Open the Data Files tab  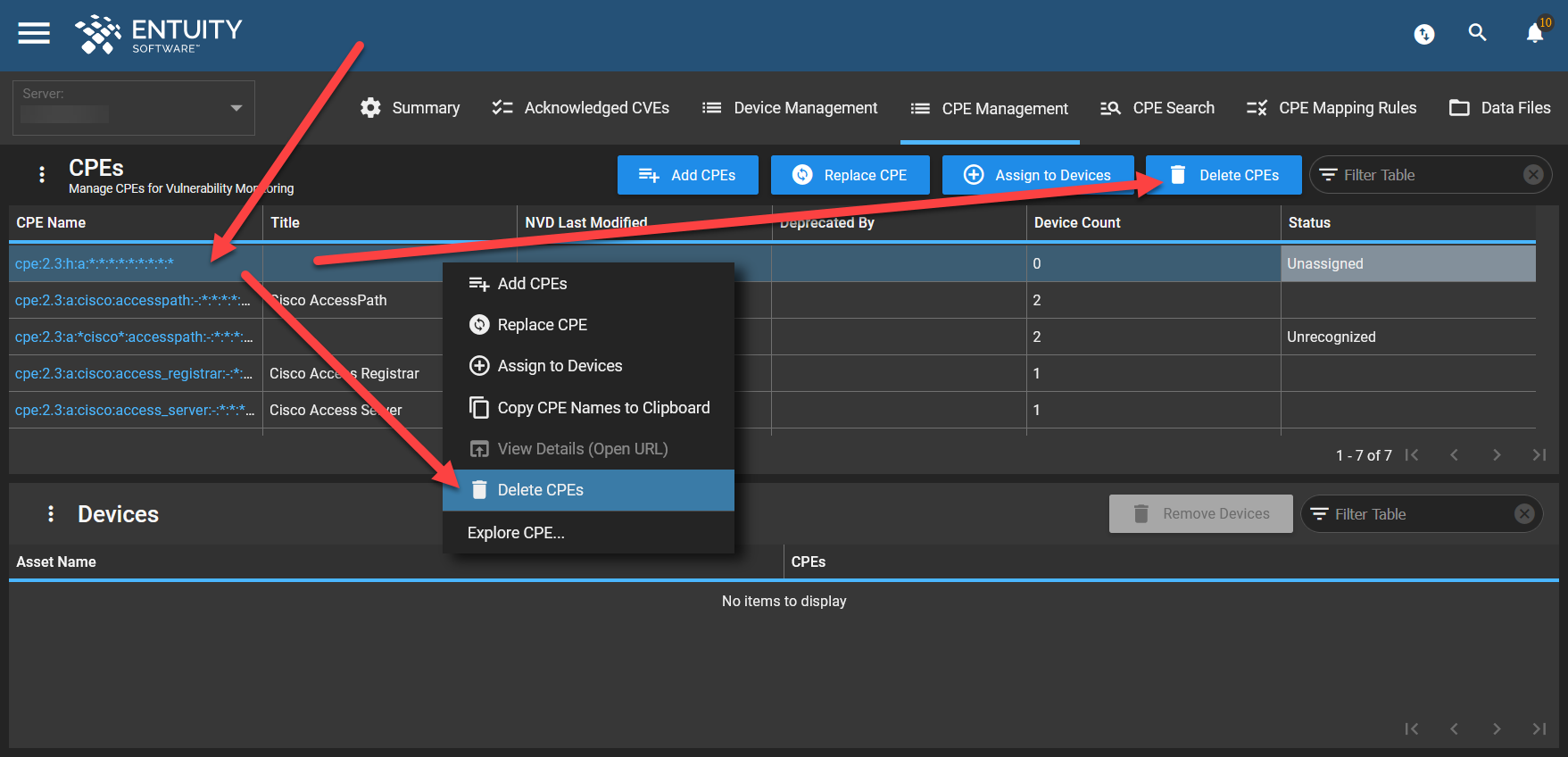pos(1499,108)
